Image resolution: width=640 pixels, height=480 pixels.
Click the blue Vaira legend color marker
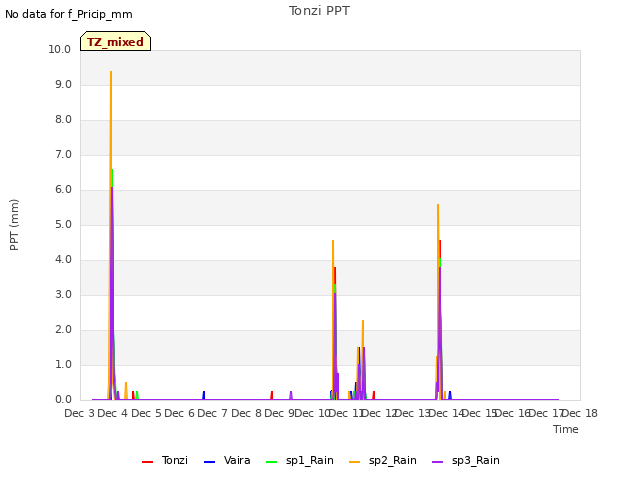point(209,462)
